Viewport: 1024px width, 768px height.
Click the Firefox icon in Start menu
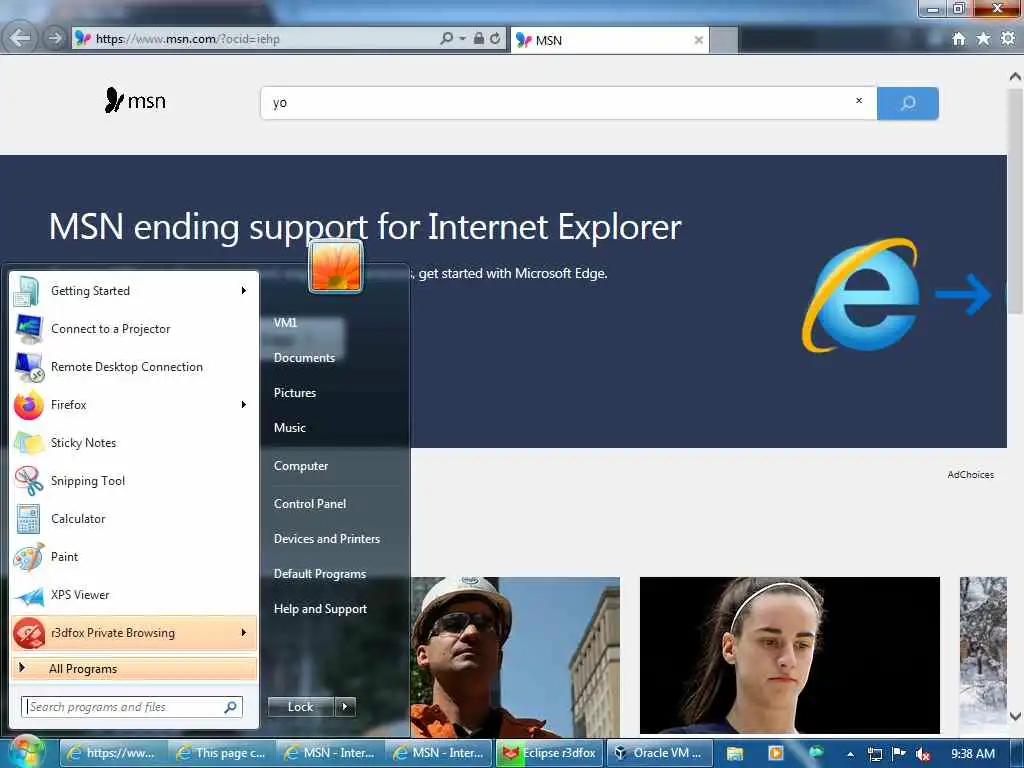pos(29,405)
